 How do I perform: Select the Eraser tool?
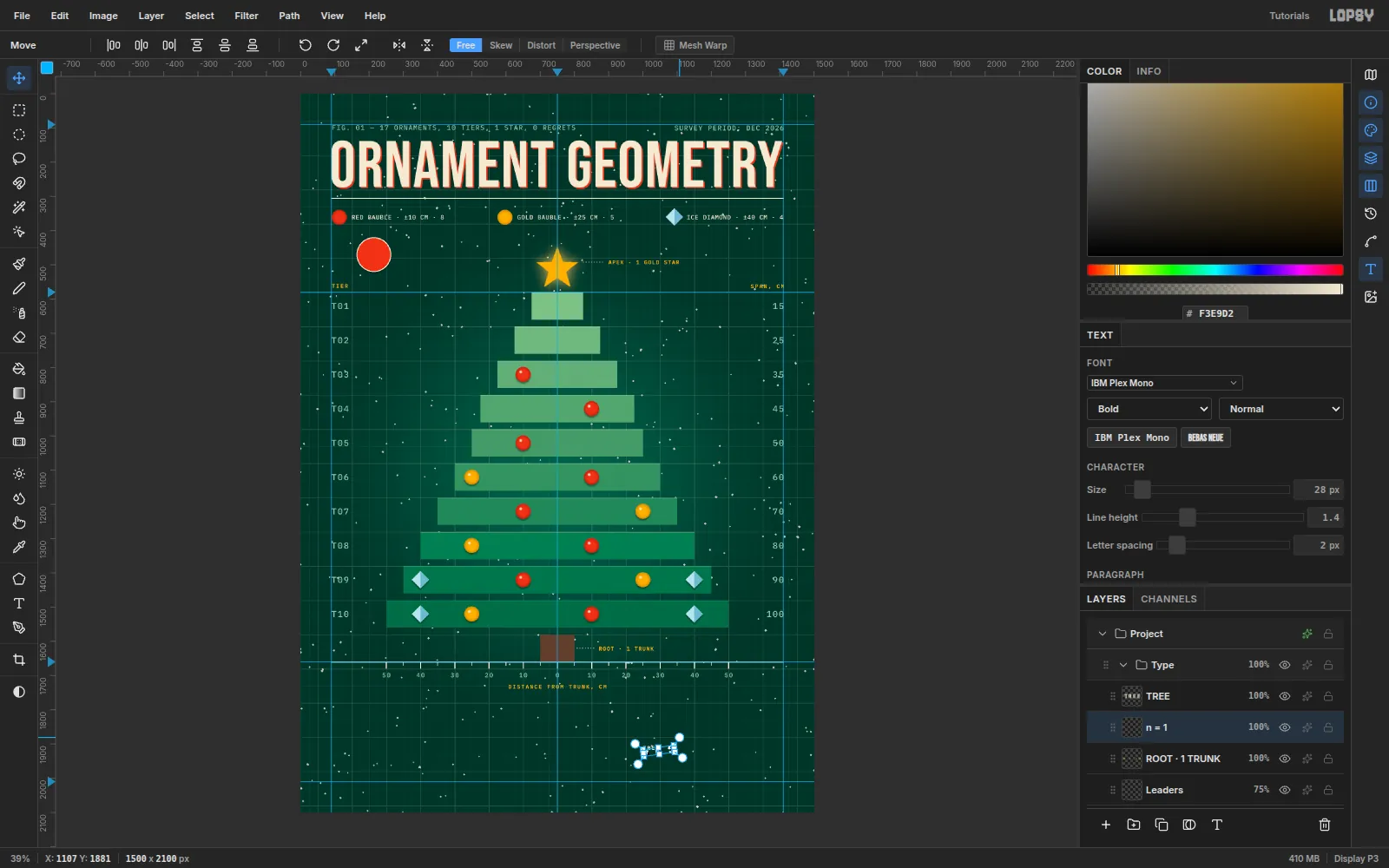(18, 337)
